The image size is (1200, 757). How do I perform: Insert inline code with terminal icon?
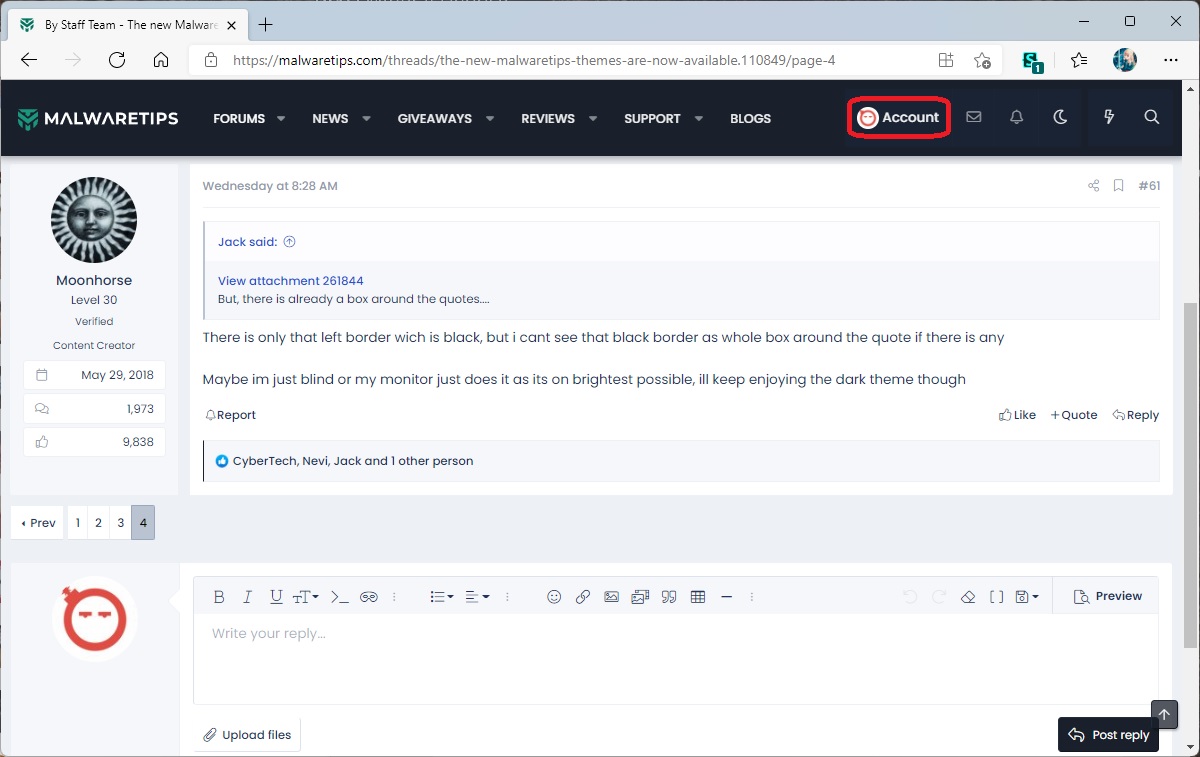tap(339, 597)
